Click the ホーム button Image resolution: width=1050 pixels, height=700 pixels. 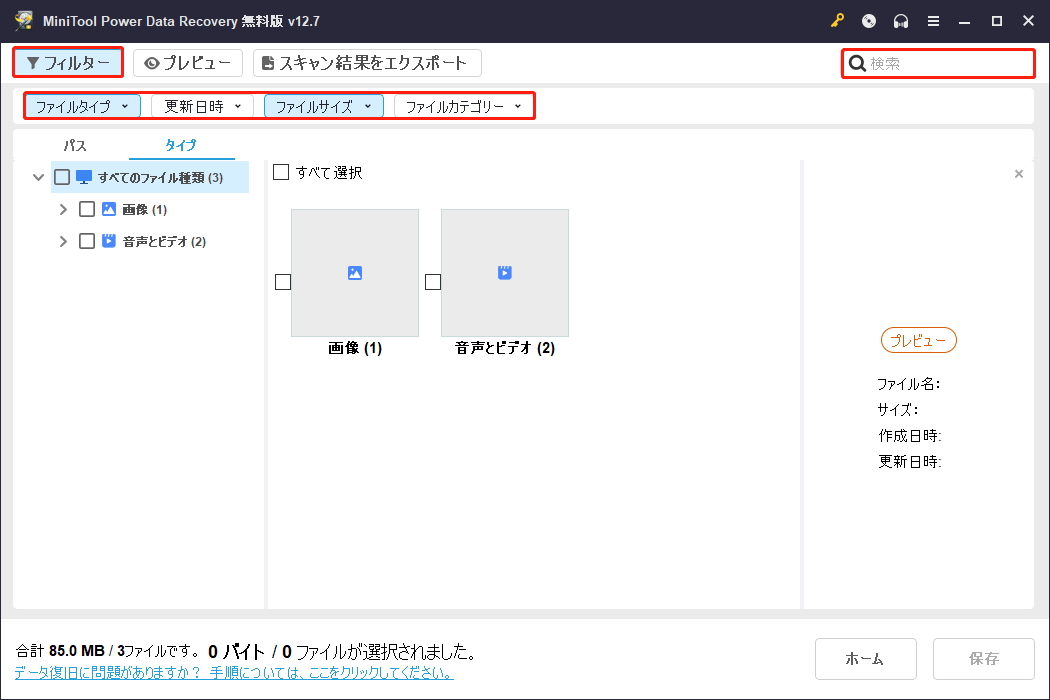pos(865,658)
